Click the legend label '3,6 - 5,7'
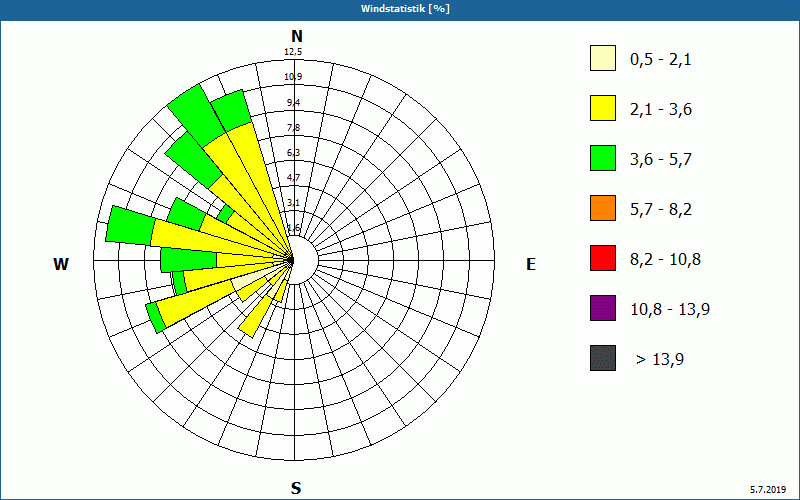The width and height of the screenshot is (800, 500). point(661,160)
